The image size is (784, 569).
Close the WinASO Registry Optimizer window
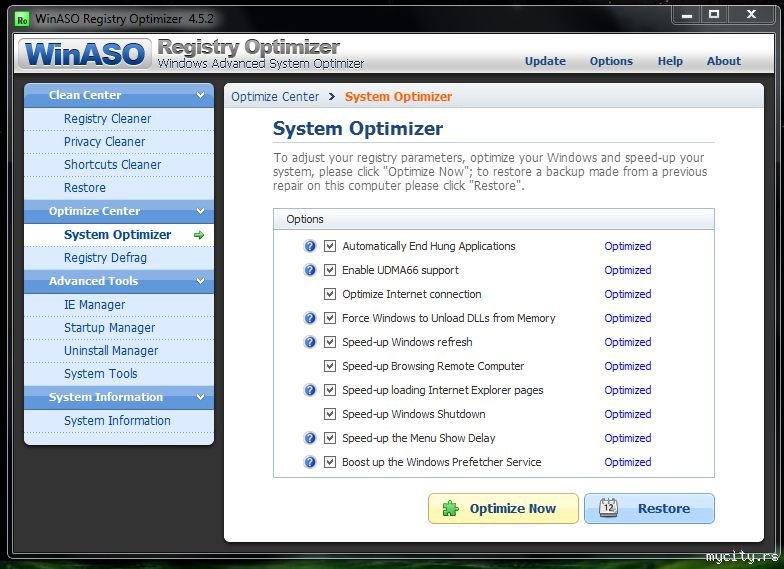tap(752, 15)
